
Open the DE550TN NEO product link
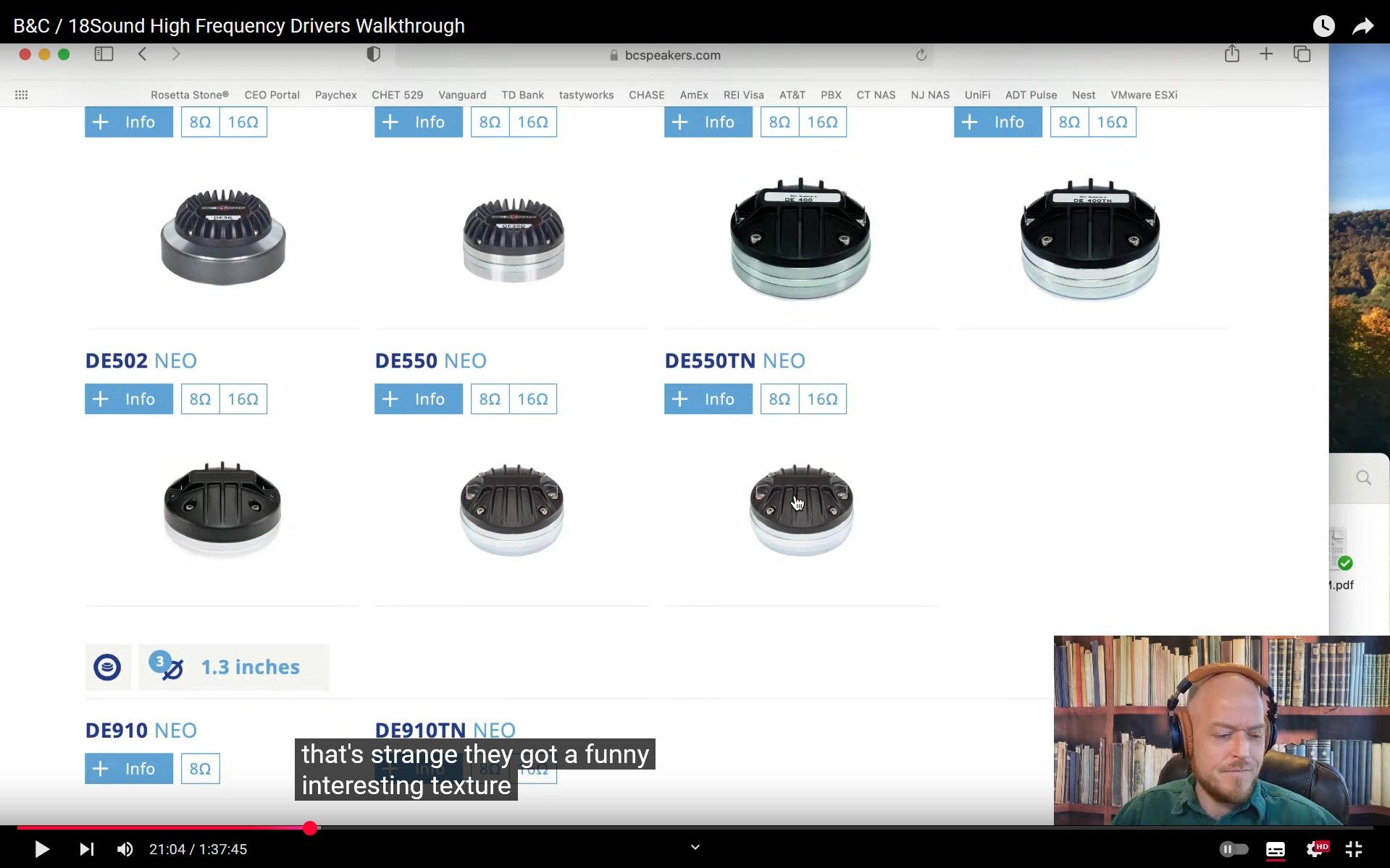click(735, 361)
